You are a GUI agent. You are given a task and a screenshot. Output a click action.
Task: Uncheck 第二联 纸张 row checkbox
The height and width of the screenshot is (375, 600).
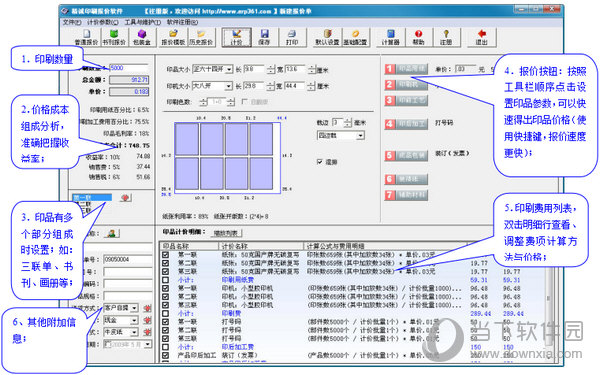tap(165, 263)
